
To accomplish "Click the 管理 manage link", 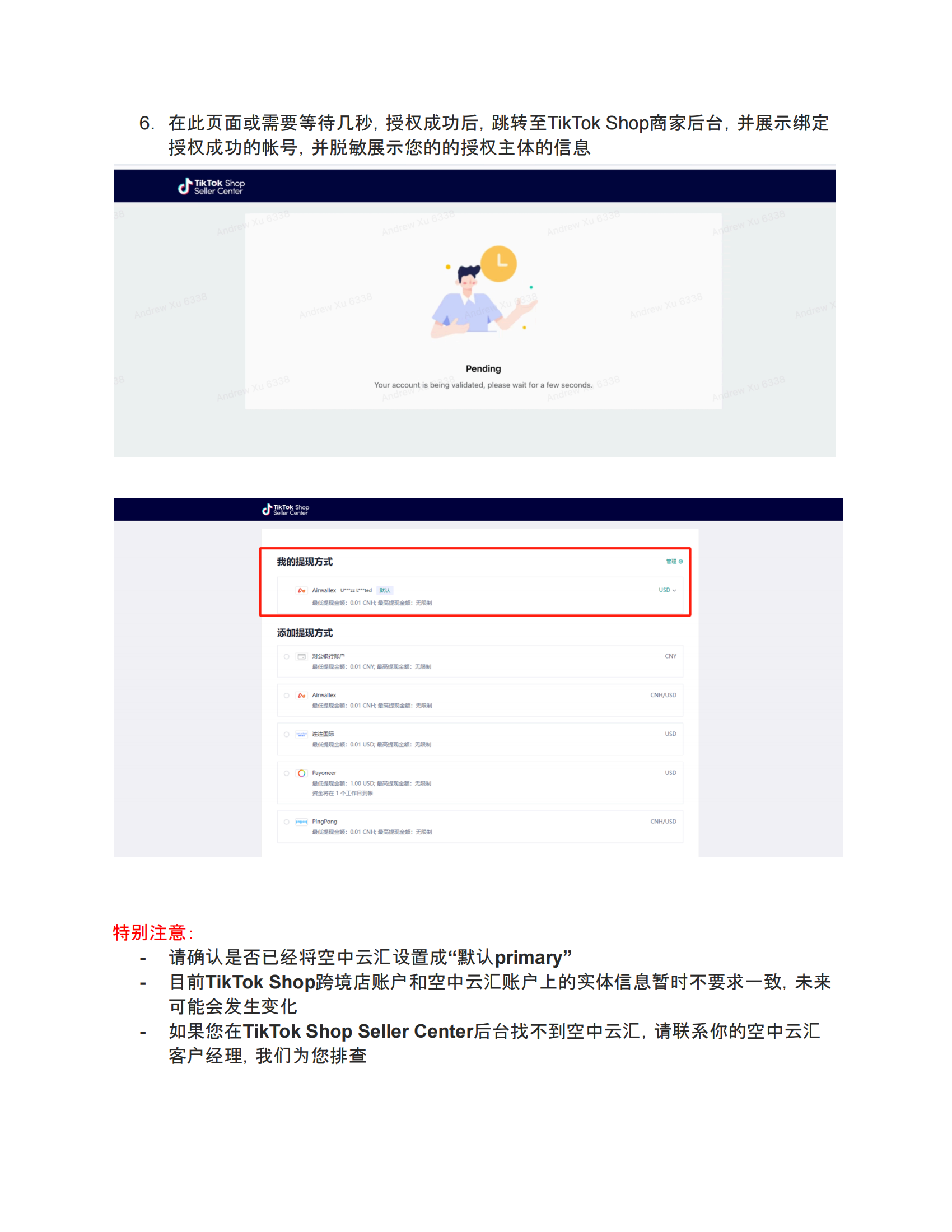I will (x=674, y=561).
